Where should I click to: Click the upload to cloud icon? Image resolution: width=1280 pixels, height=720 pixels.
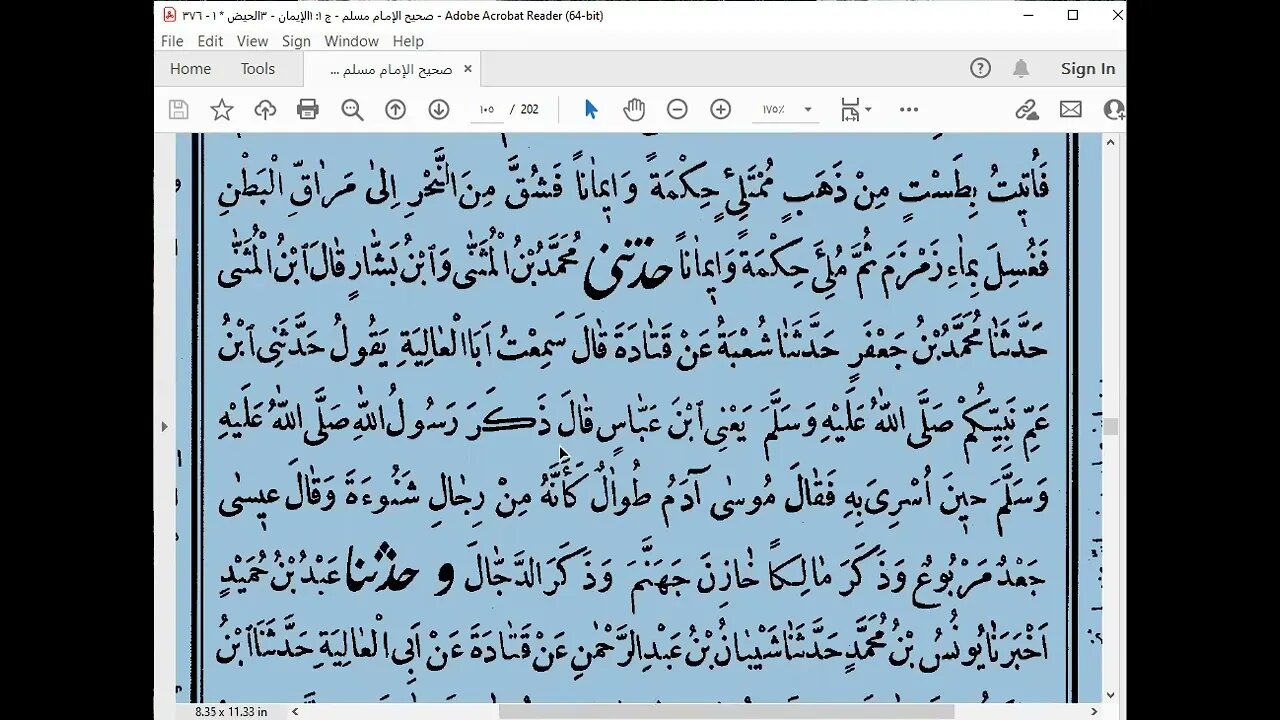pos(265,110)
